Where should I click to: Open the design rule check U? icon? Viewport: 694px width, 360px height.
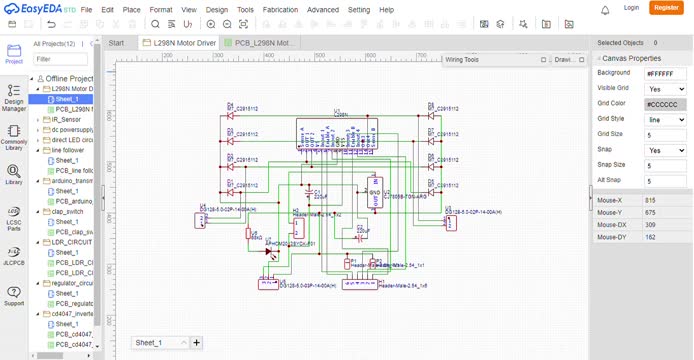(188, 24)
